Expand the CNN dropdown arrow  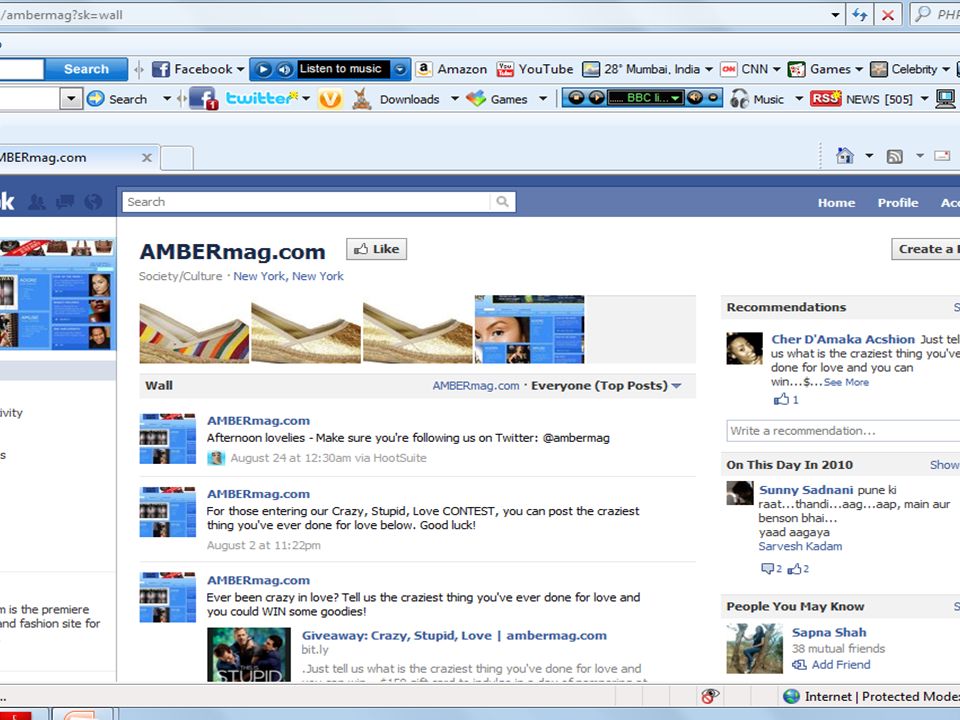[x=776, y=69]
